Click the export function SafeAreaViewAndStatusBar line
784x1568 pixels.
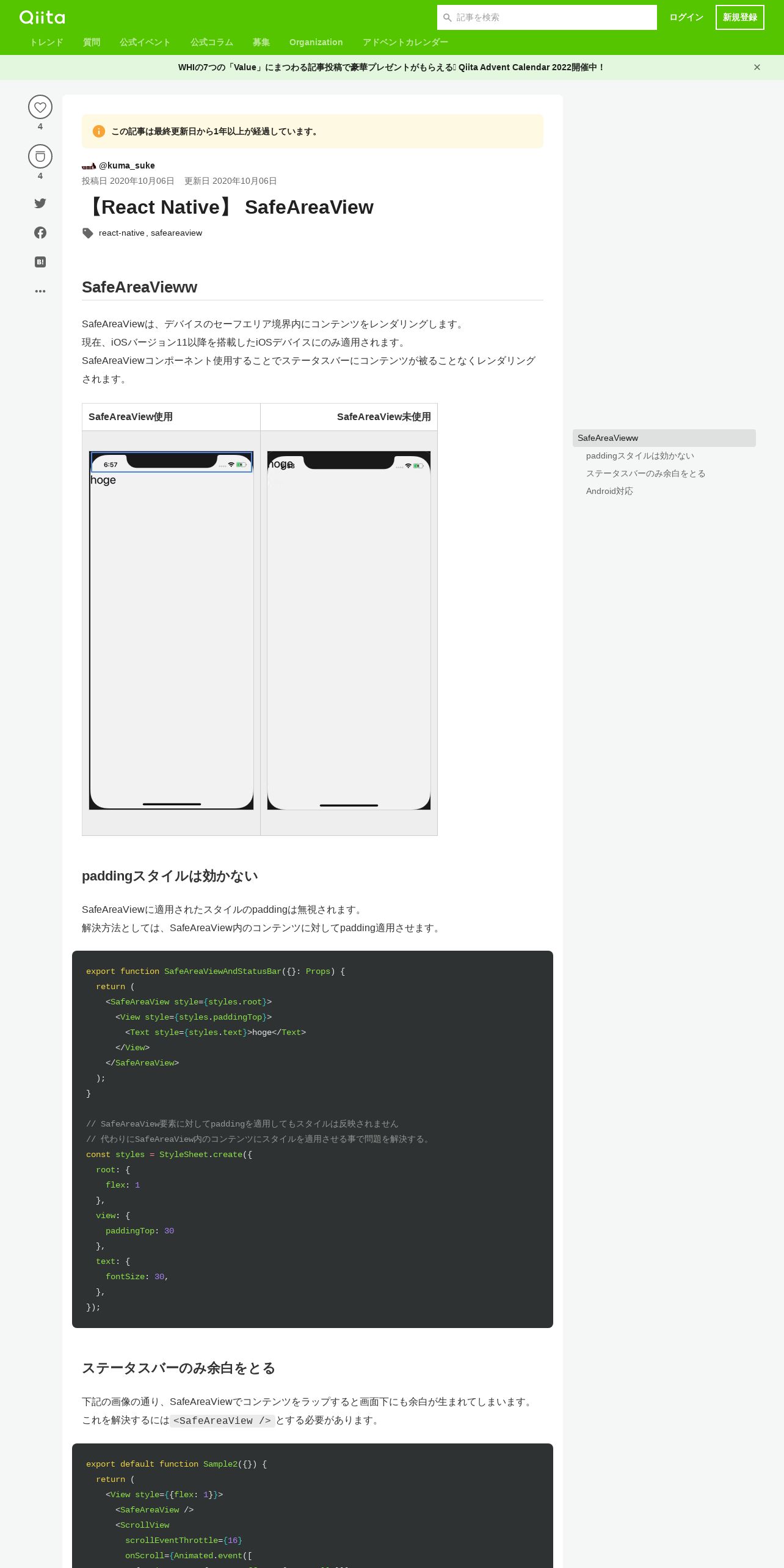coord(216,971)
